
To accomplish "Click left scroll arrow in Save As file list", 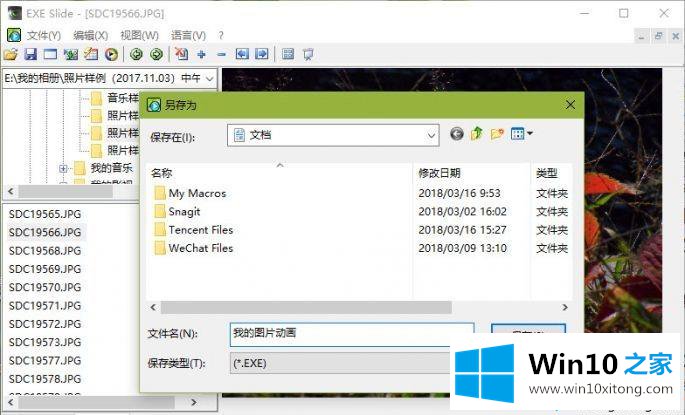I will tap(153, 308).
